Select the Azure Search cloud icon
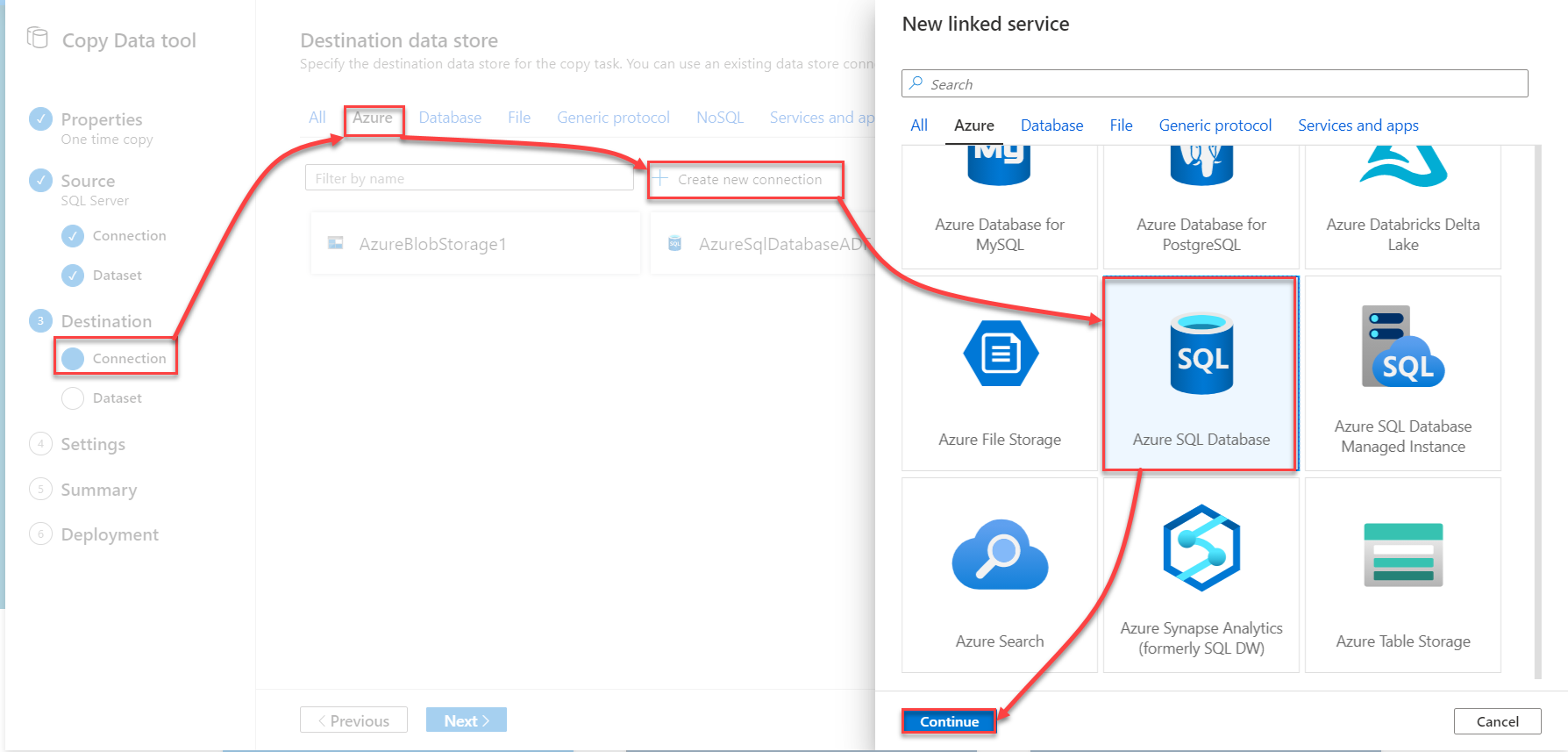 1000,554
